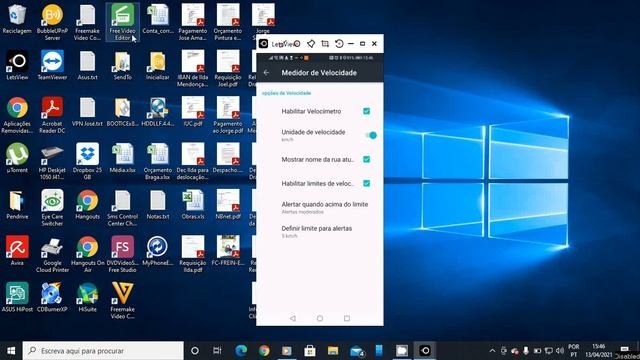Select Avira desktop icon
The image size is (640, 360).
(x=17, y=251)
